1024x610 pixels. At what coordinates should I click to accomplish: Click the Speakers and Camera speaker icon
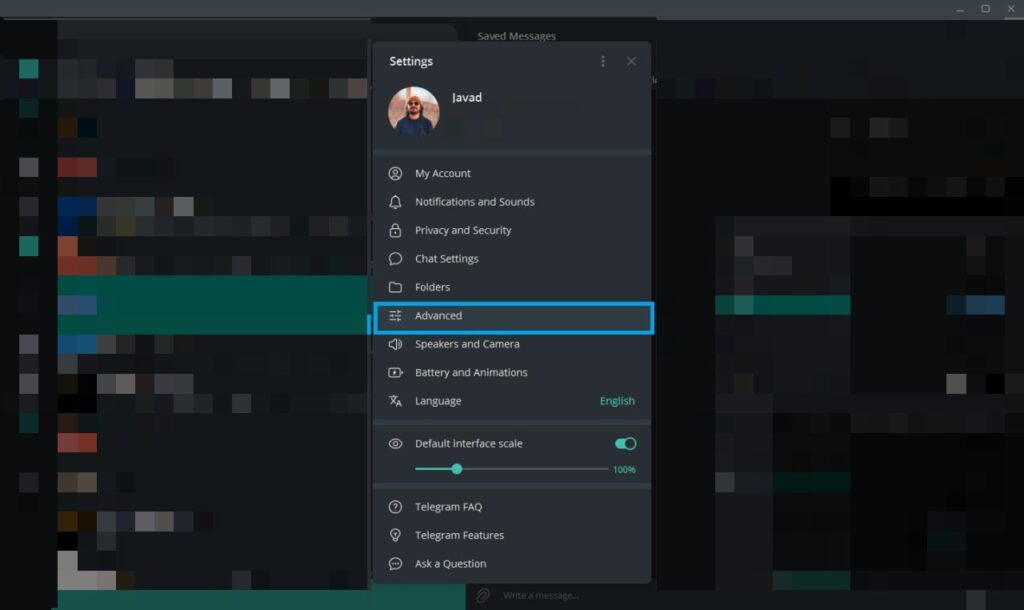click(x=395, y=344)
